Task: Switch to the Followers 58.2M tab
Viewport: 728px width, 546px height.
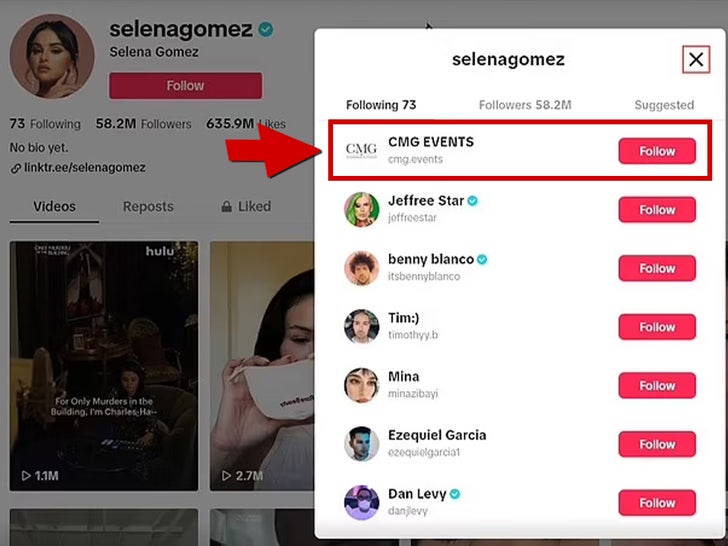Action: [x=525, y=105]
